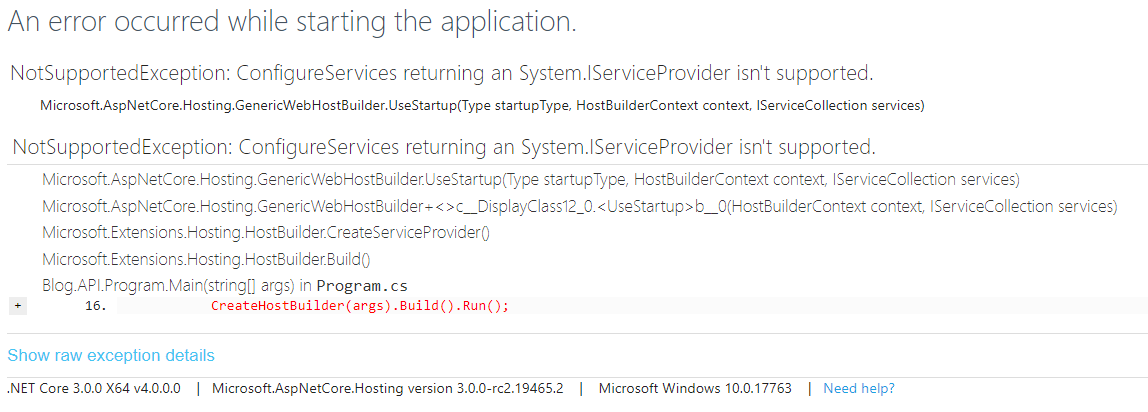Open the Show raw exception details link

pyautogui.click(x=111, y=355)
